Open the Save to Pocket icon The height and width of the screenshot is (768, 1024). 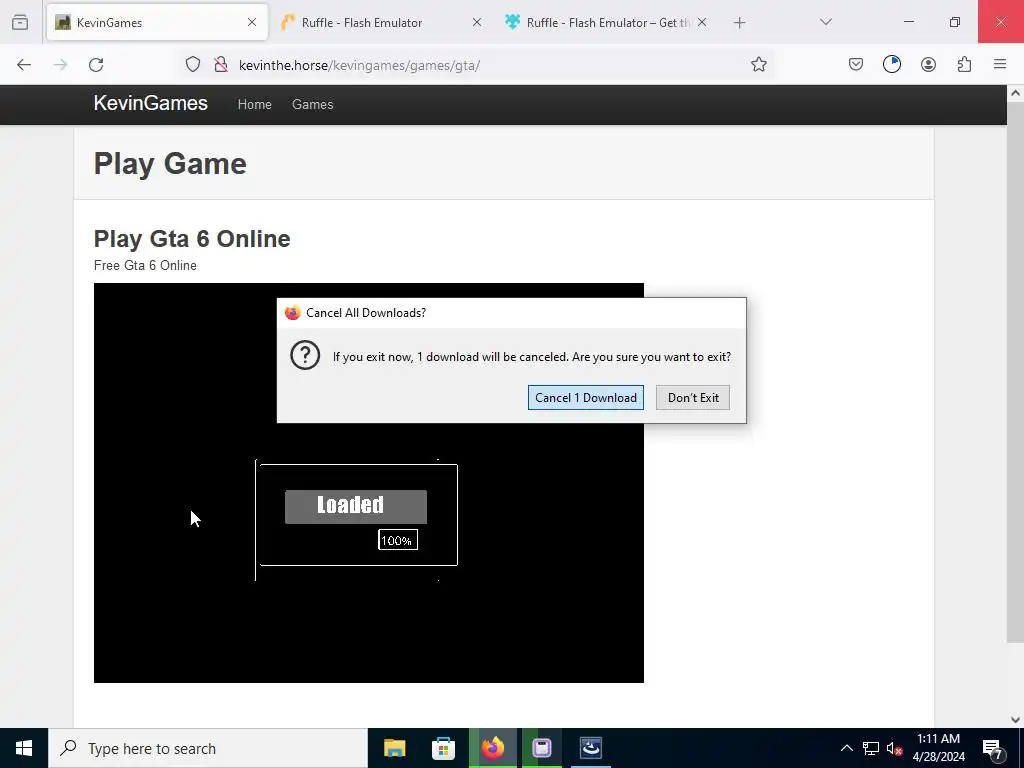click(856, 64)
